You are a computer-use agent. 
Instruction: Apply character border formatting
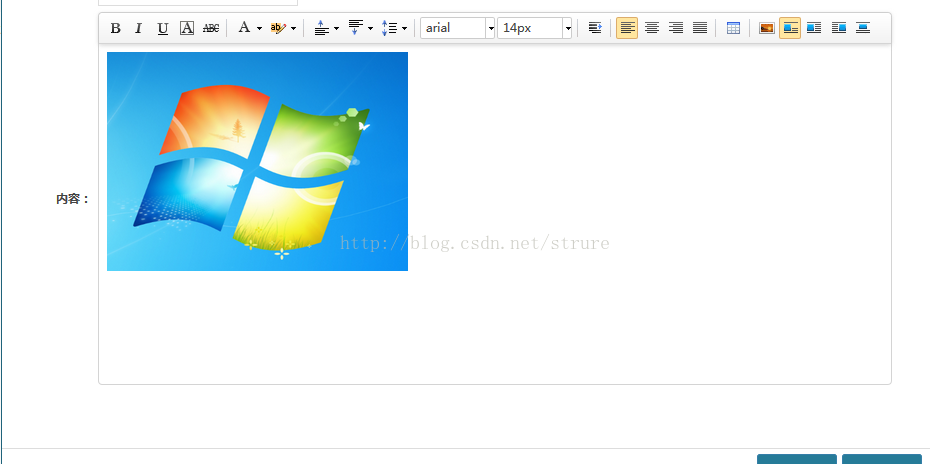[187, 28]
